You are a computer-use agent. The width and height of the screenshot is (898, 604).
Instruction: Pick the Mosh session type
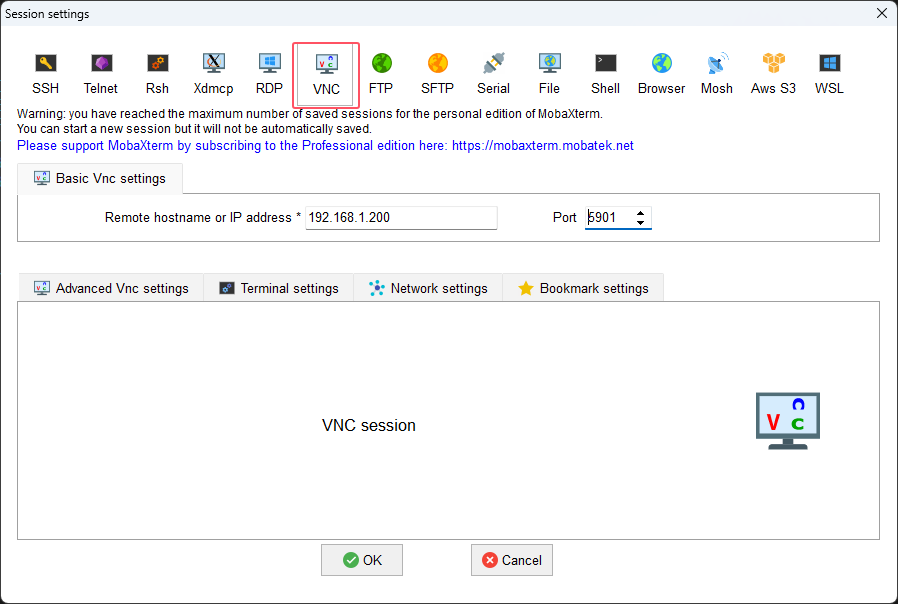click(x=716, y=74)
